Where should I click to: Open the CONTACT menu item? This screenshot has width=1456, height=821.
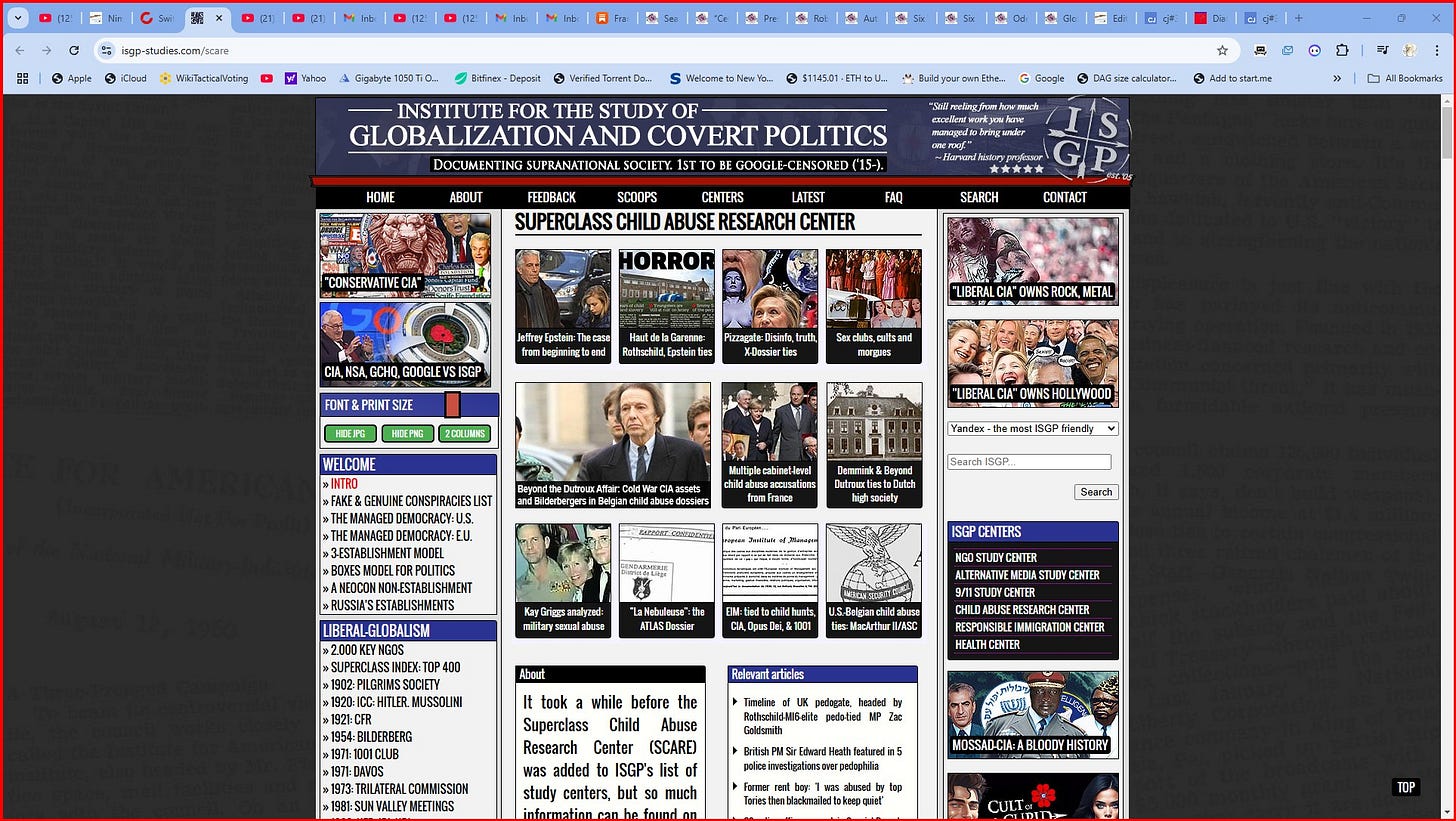1065,197
